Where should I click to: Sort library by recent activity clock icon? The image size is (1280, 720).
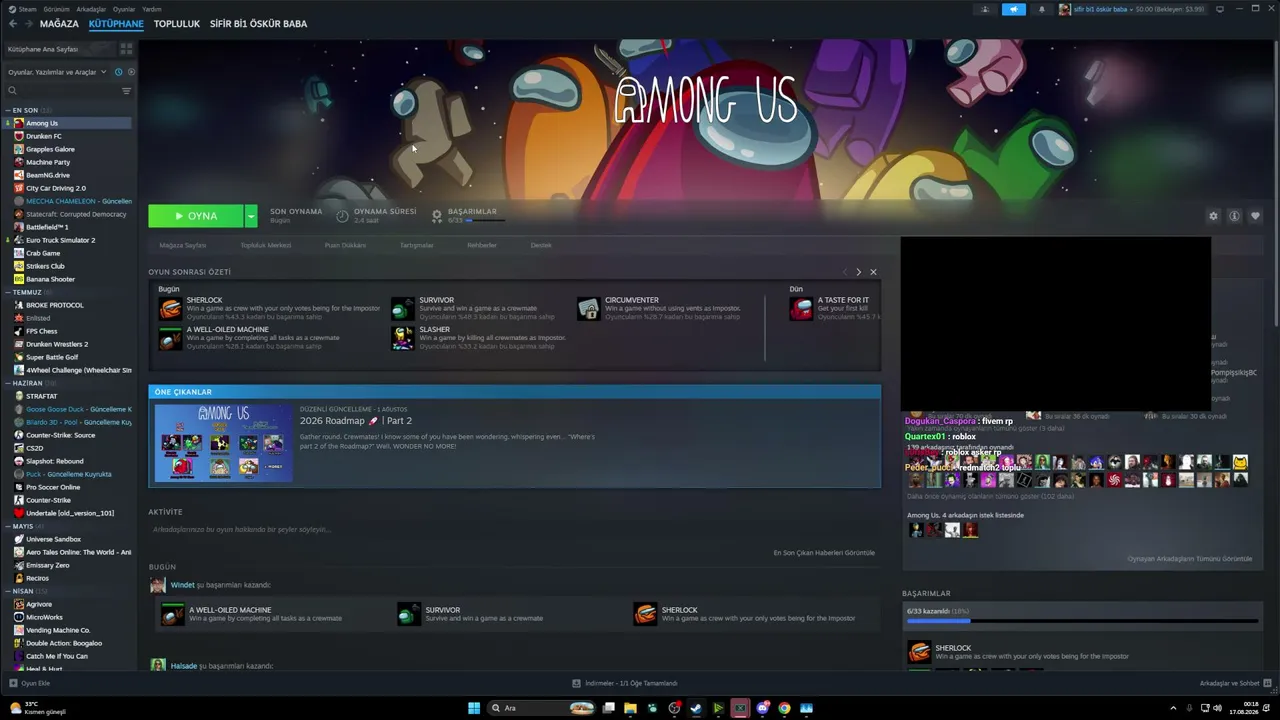click(119, 72)
